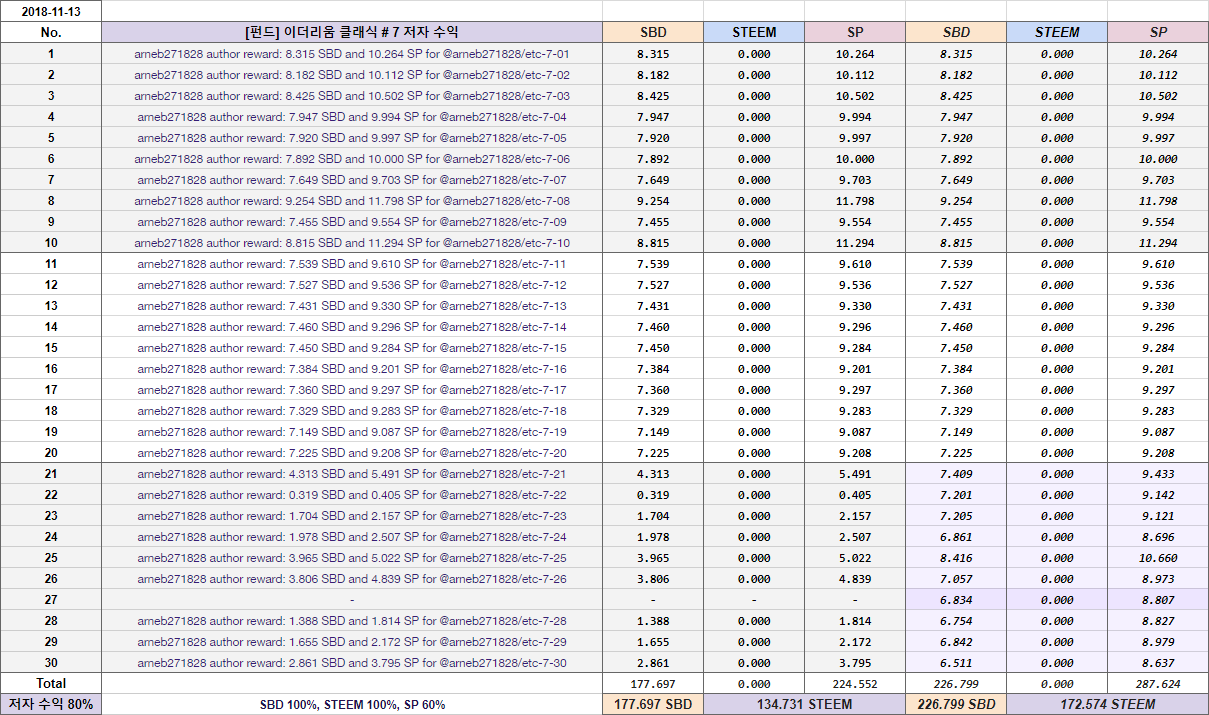Click the '172.574 STEEM' summary cell
The image size is (1209, 715).
[x=1108, y=704]
